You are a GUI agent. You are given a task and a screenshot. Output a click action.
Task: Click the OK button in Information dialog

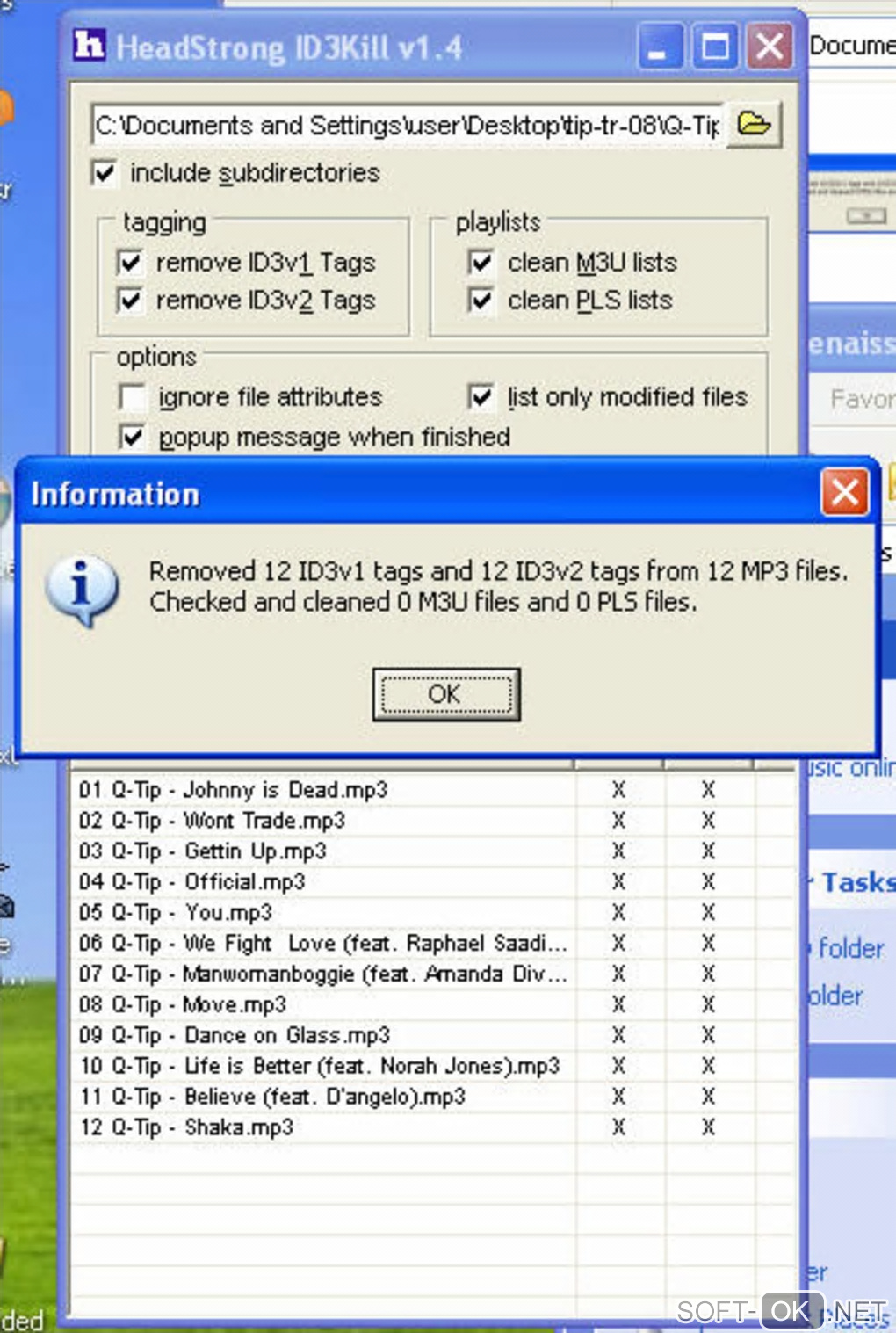[446, 694]
